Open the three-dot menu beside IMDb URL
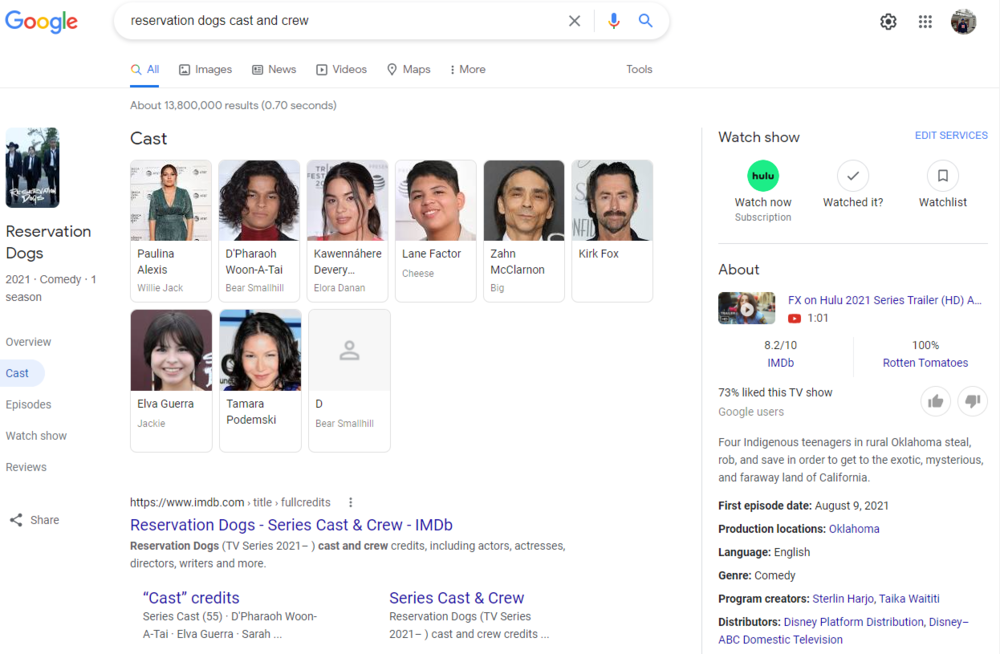Viewport: 1000px width, 654px height. [351, 502]
